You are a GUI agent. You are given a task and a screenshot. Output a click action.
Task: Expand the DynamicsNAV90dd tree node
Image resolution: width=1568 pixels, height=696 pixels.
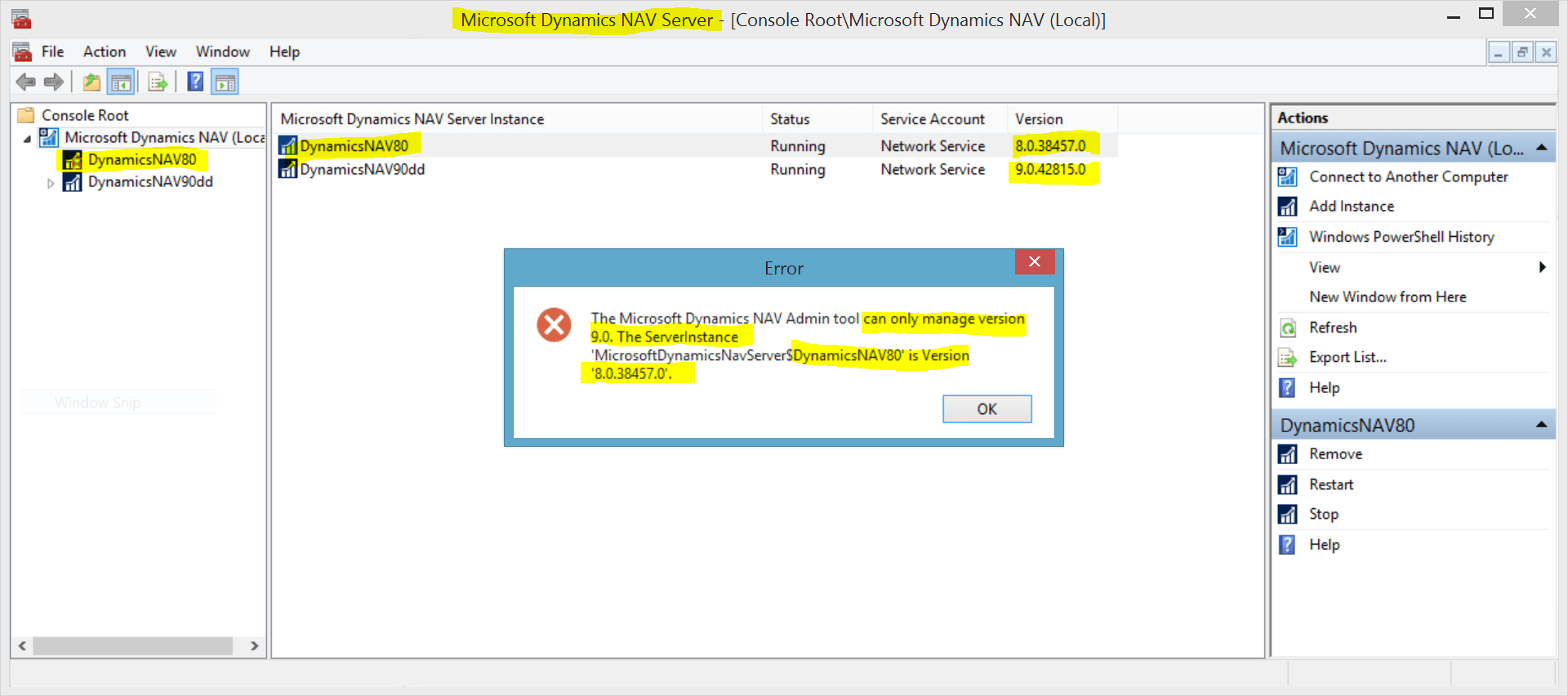51,183
